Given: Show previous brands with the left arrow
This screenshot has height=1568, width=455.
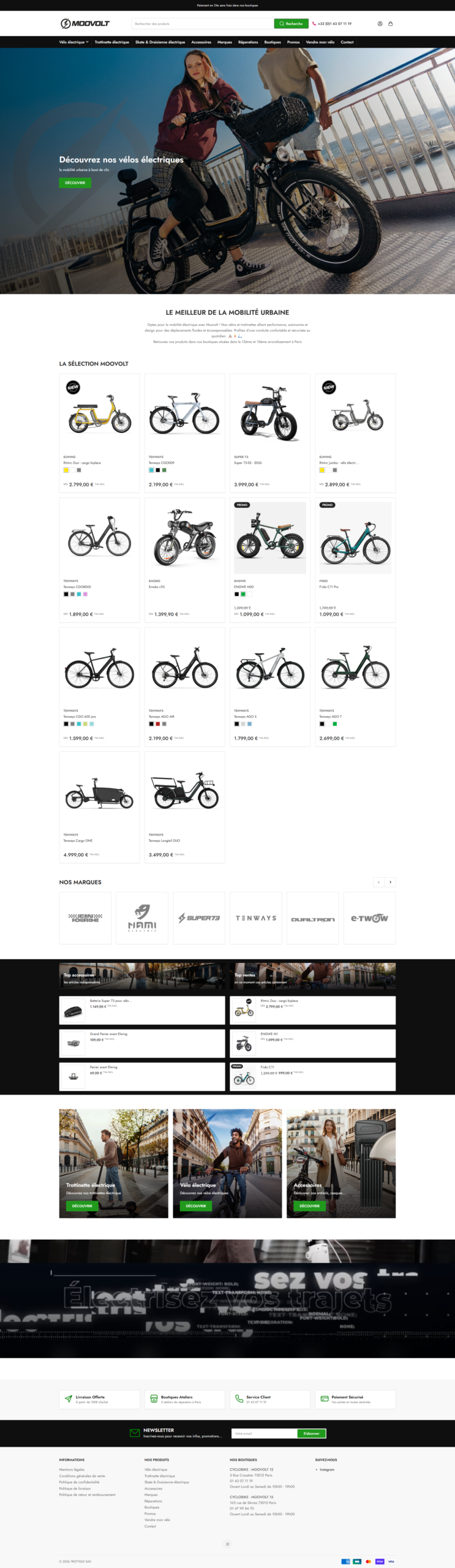Looking at the screenshot, I should 379,882.
